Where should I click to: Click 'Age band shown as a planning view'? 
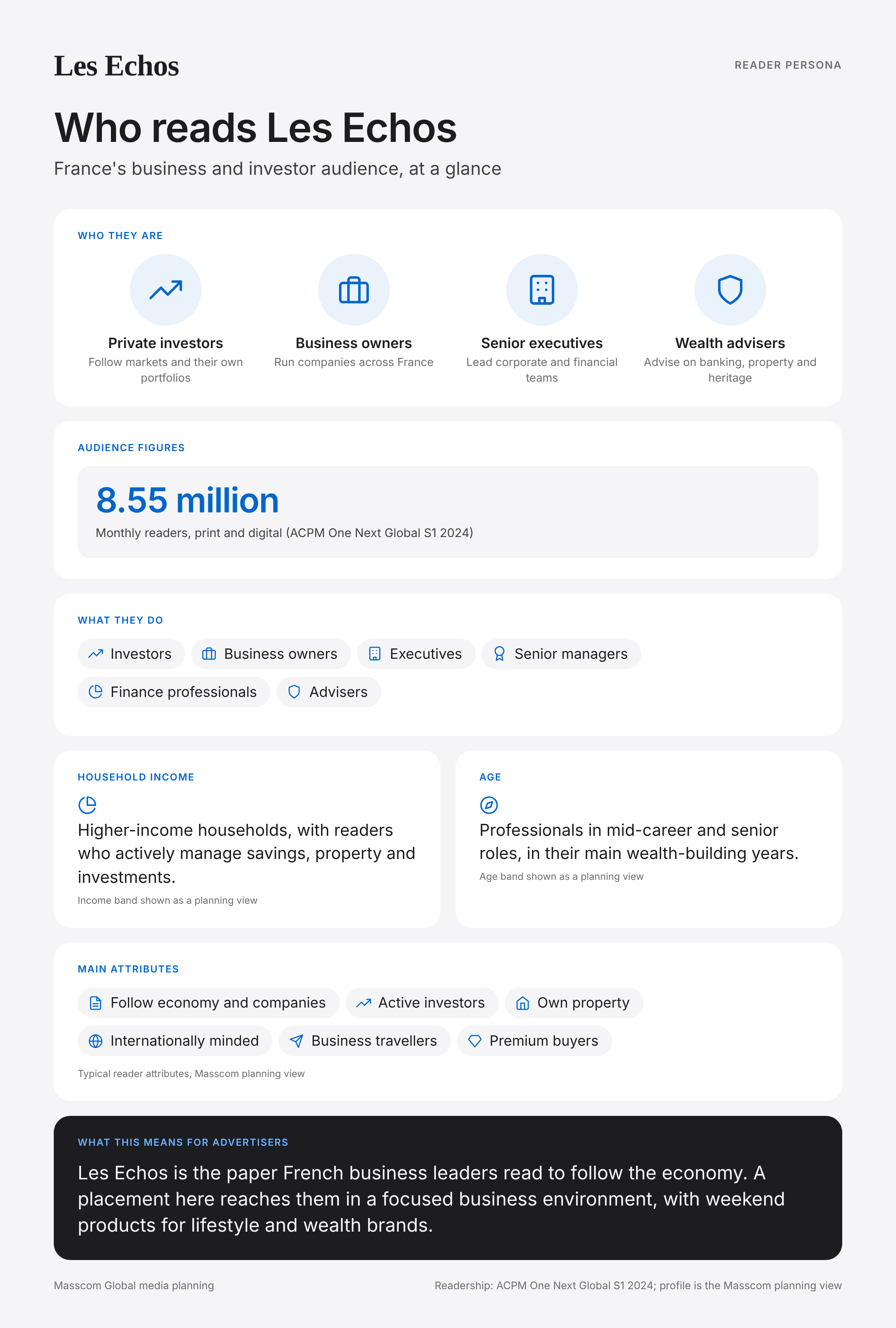(x=561, y=876)
